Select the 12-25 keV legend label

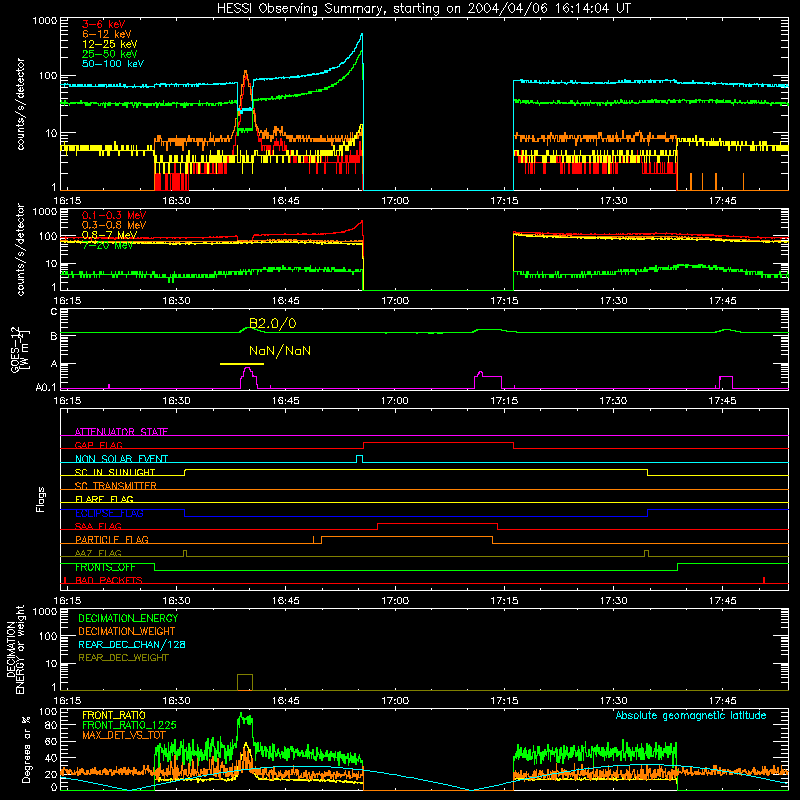tap(110, 44)
